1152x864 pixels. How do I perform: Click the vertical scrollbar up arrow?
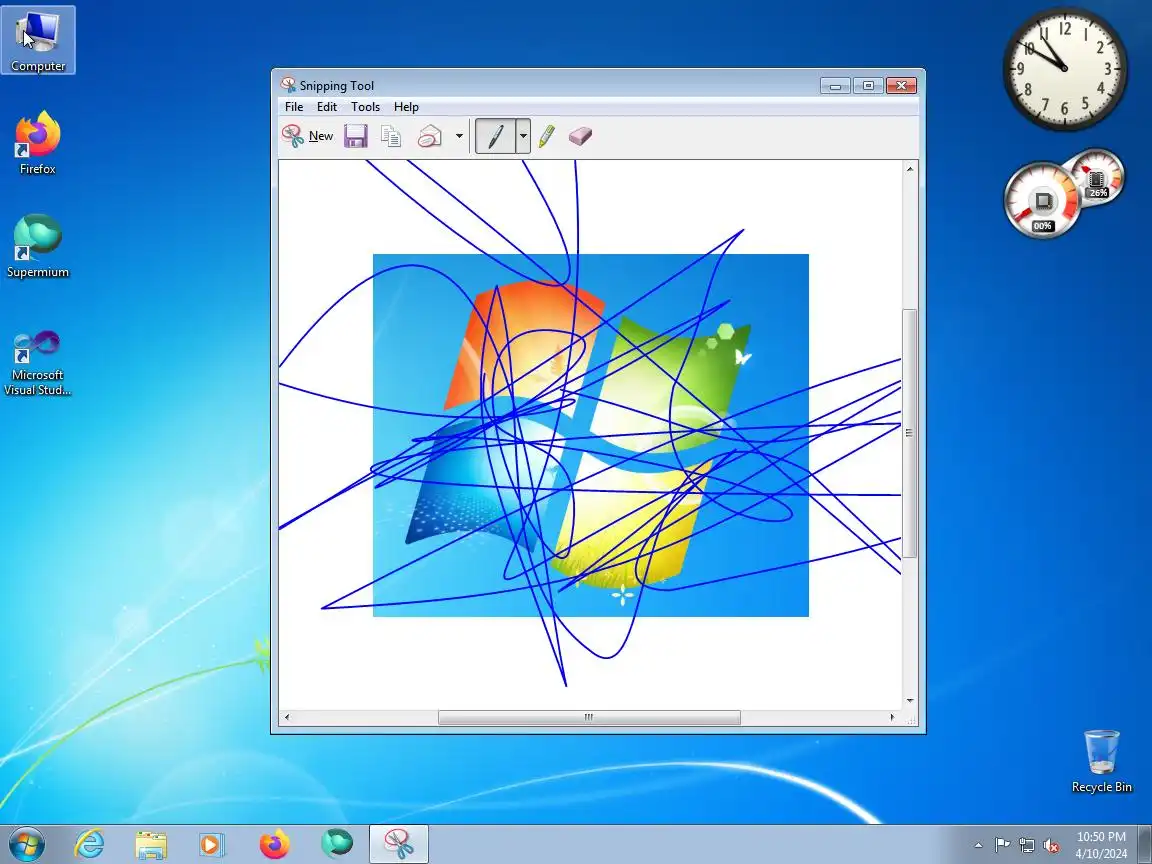tap(910, 169)
